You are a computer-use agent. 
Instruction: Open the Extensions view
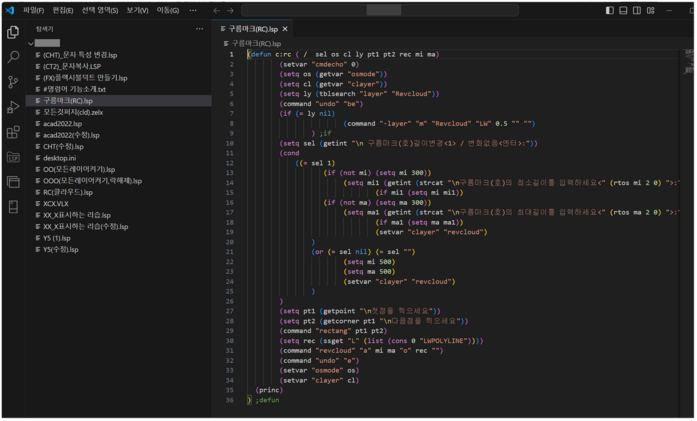(13, 132)
